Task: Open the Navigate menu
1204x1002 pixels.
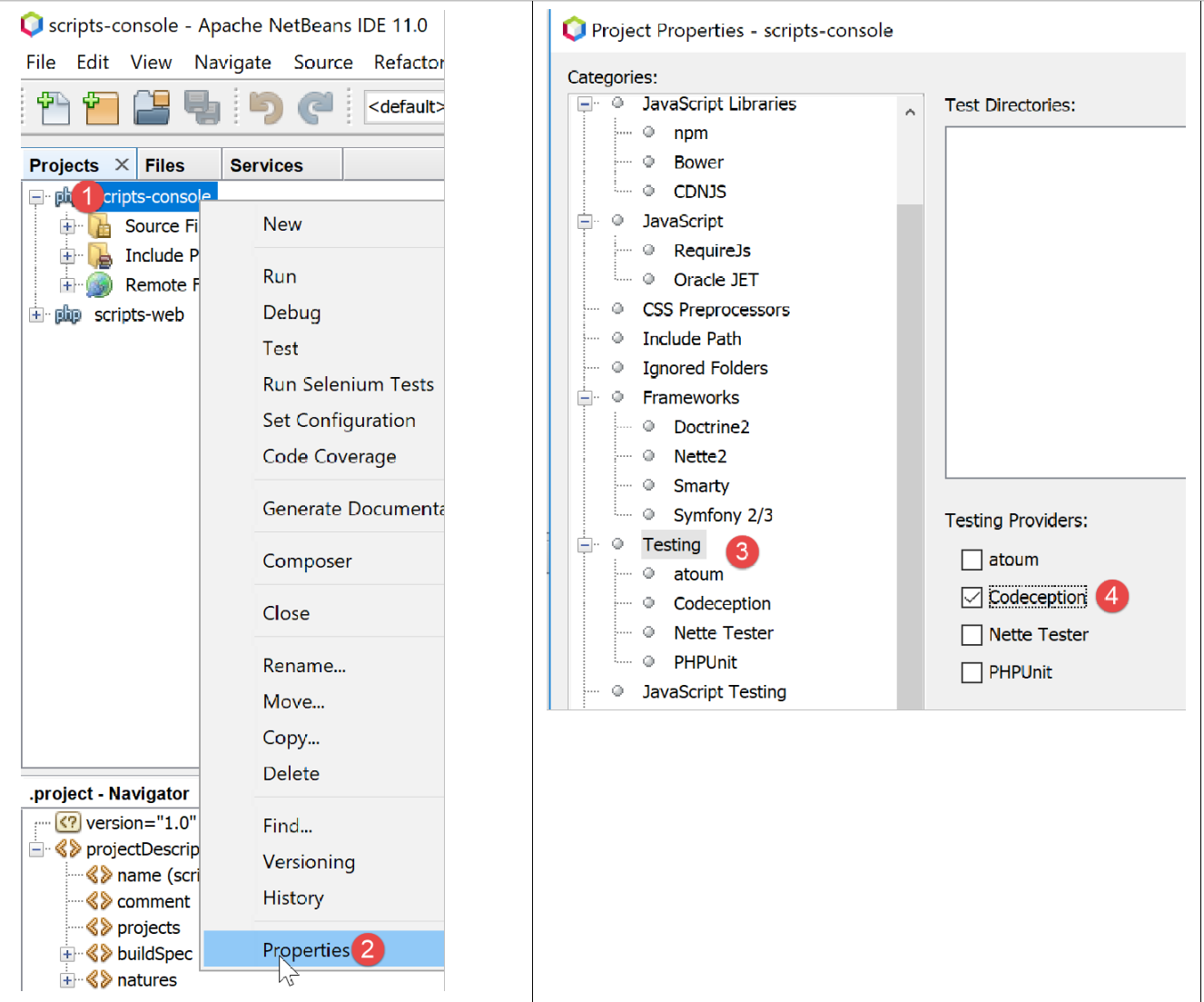Action: coord(232,62)
